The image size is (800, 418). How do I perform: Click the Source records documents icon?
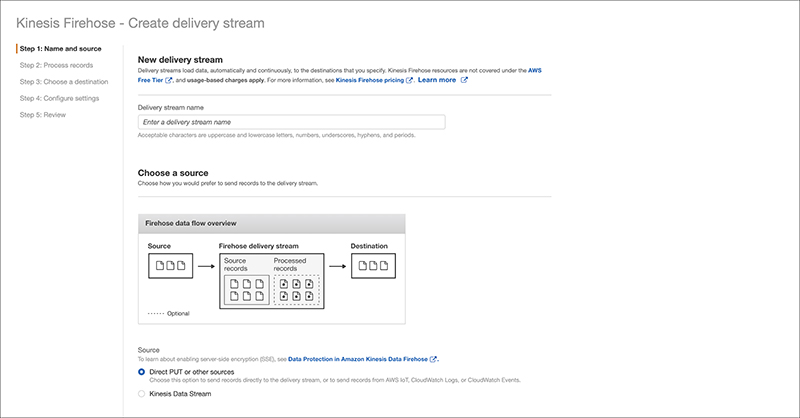(245, 289)
